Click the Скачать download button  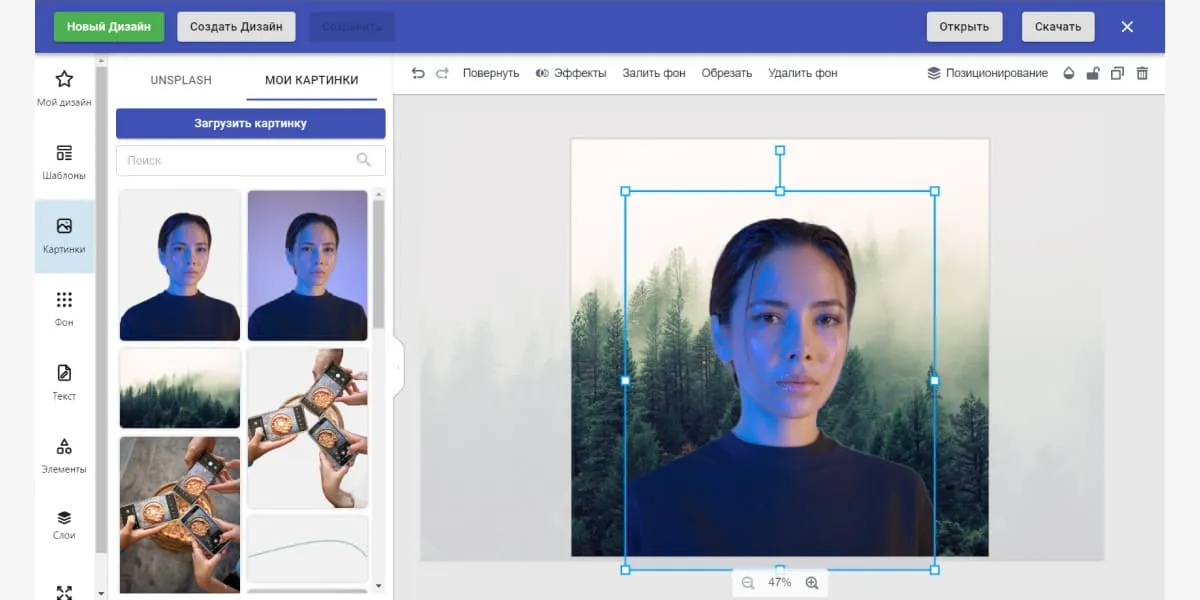[1058, 27]
